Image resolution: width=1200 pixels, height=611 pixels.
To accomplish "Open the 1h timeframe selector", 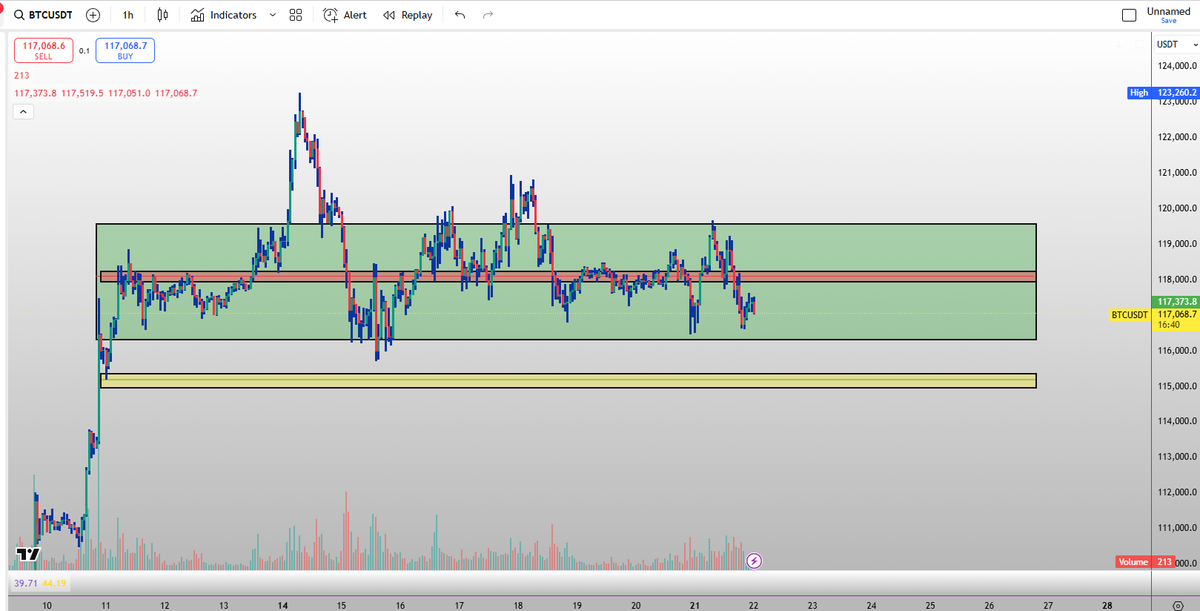I will point(128,15).
